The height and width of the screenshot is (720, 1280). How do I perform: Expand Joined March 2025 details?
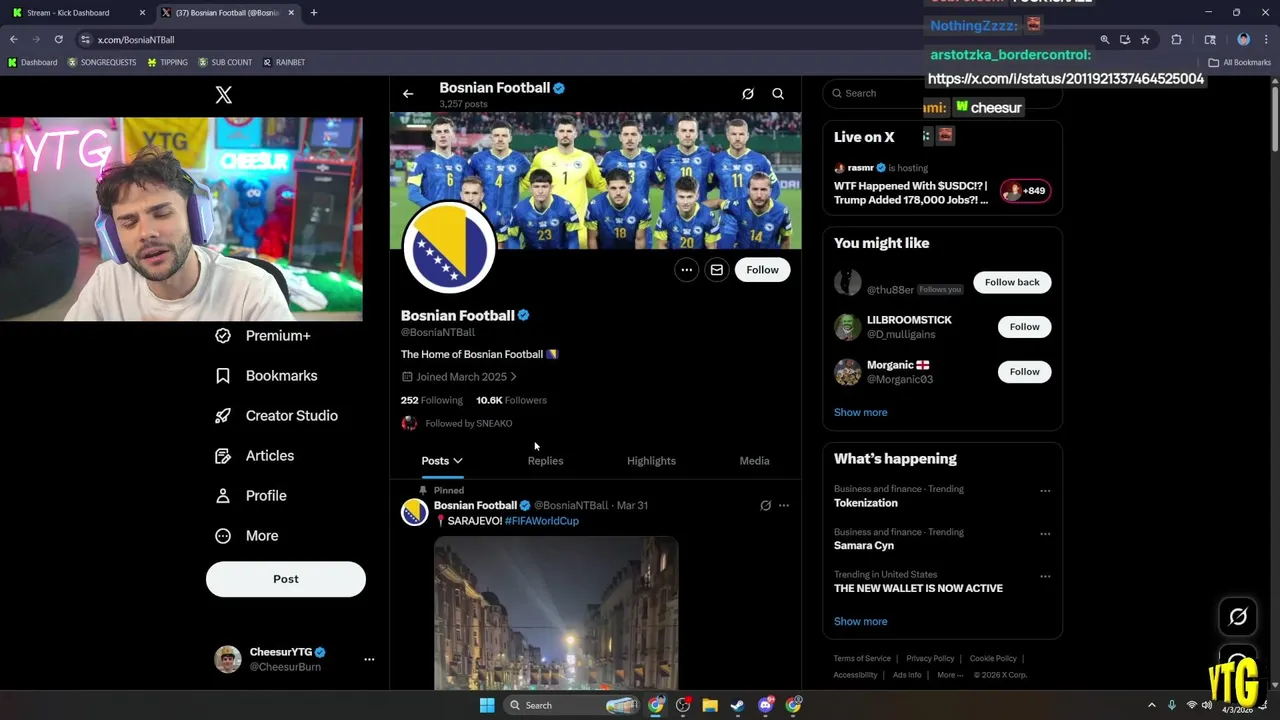(x=459, y=377)
